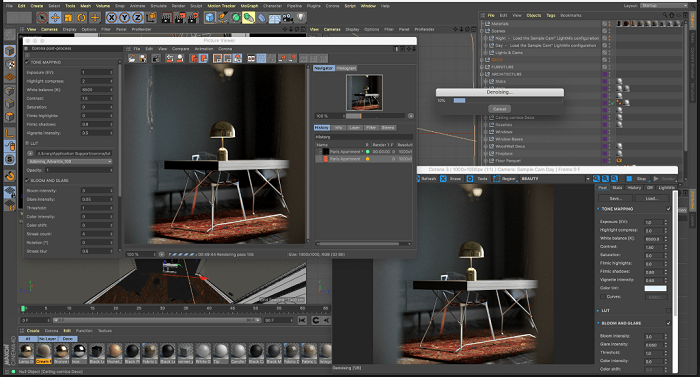This screenshot has width=700, height=377.
Task: Toggle X axis lock
Action: [112, 17]
